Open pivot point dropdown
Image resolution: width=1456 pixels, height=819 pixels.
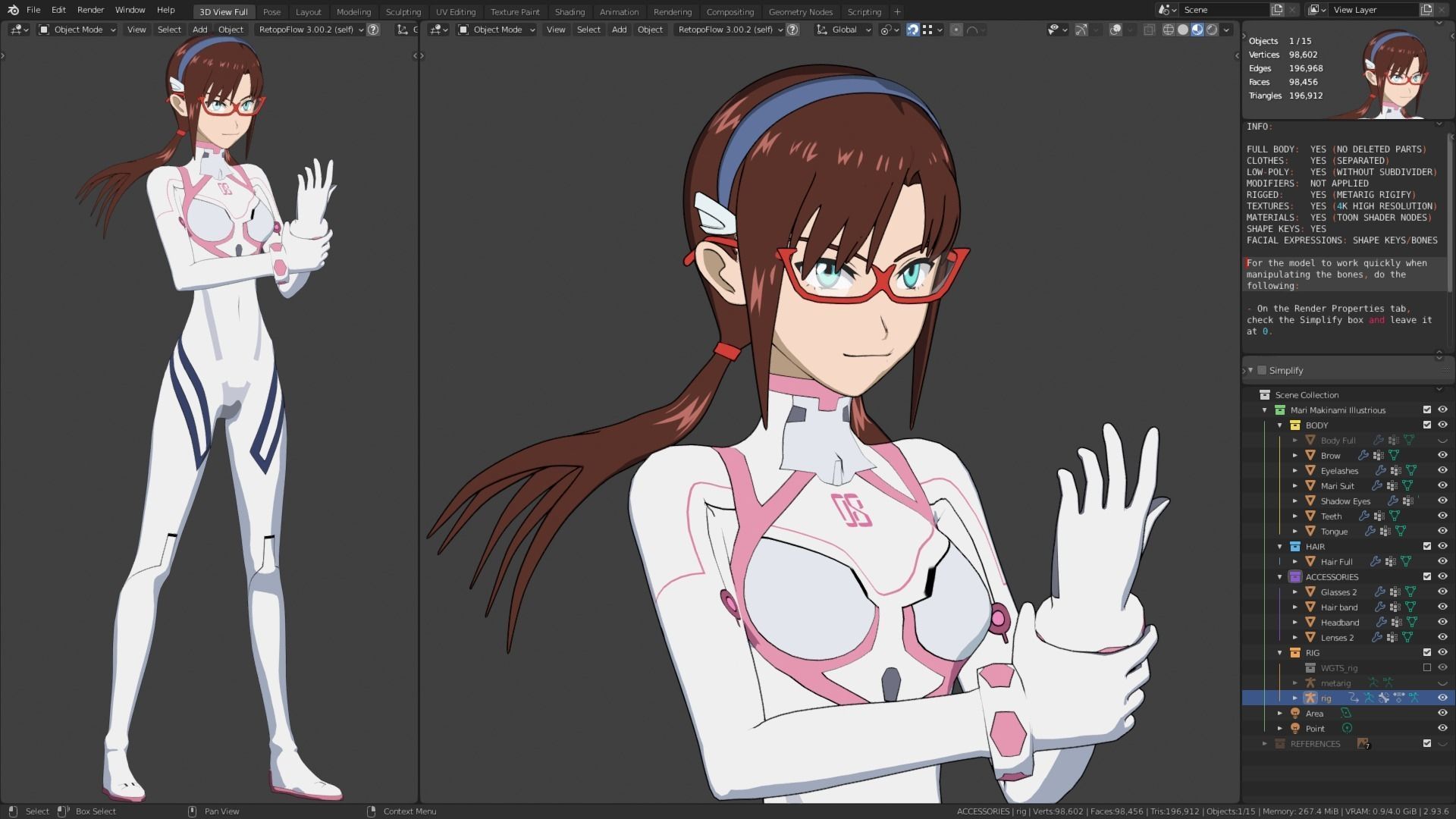(x=890, y=30)
